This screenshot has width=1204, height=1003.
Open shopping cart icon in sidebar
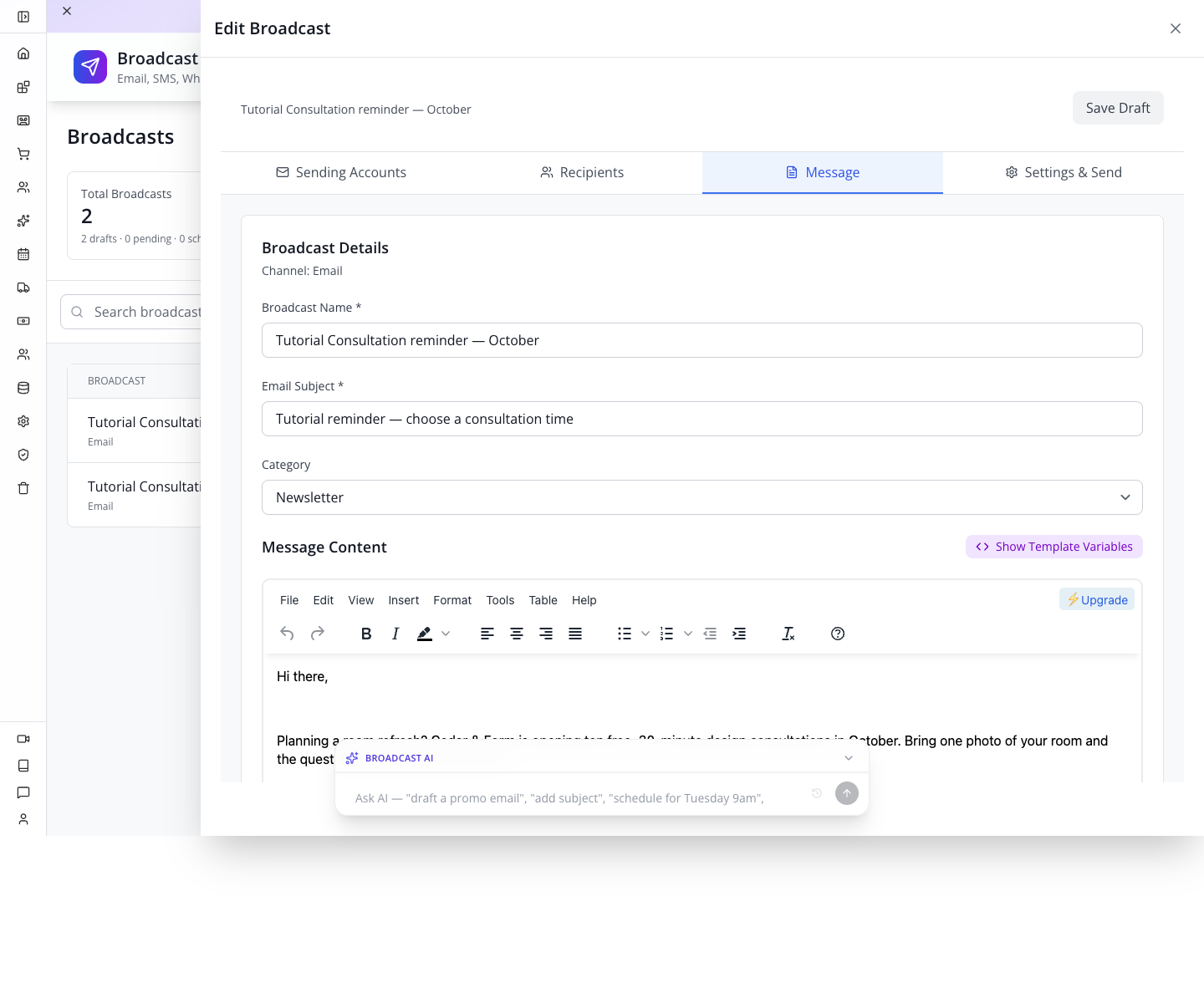point(23,154)
